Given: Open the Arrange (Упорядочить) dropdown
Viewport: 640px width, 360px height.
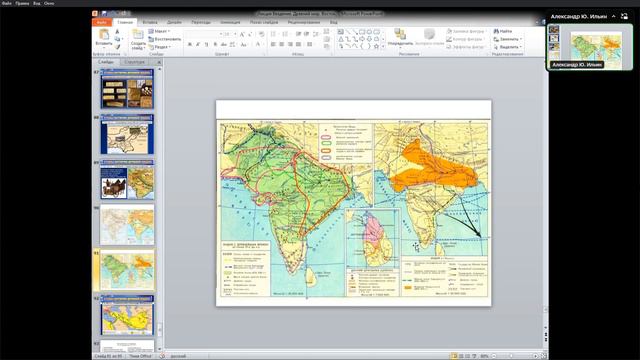Looking at the screenshot, I should [x=400, y=38].
